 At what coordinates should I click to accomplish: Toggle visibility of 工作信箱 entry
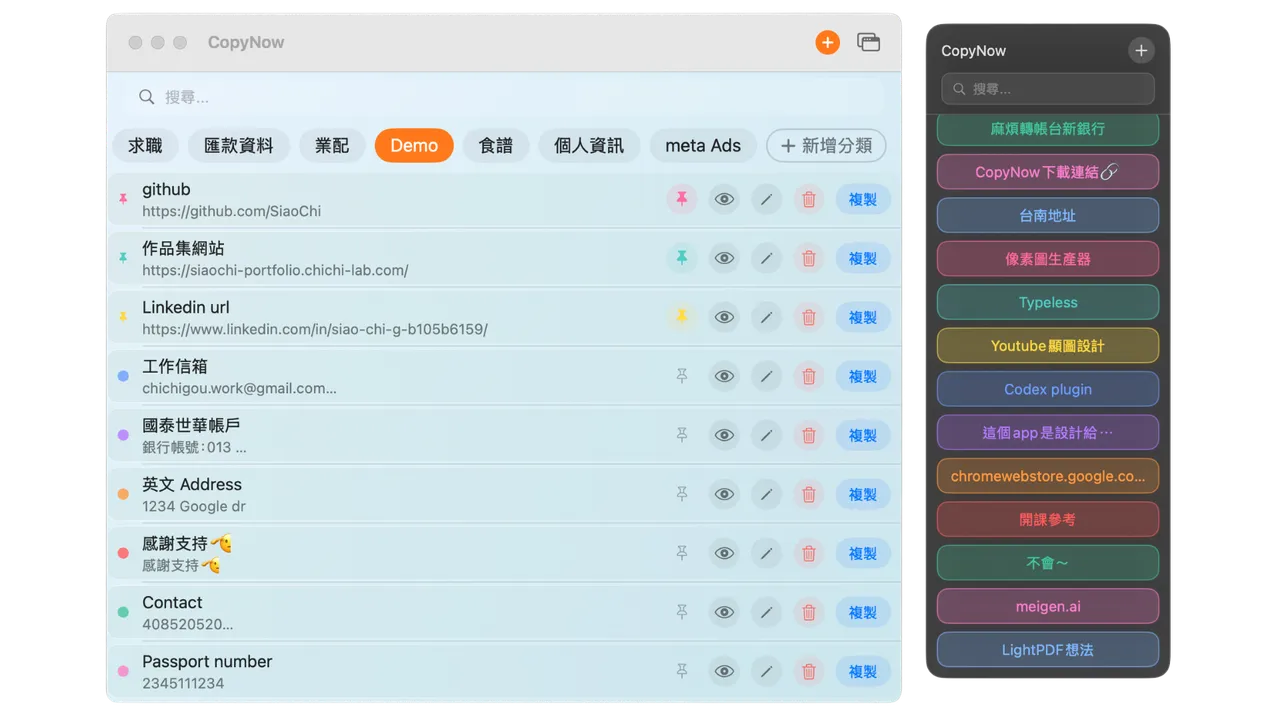tap(724, 376)
